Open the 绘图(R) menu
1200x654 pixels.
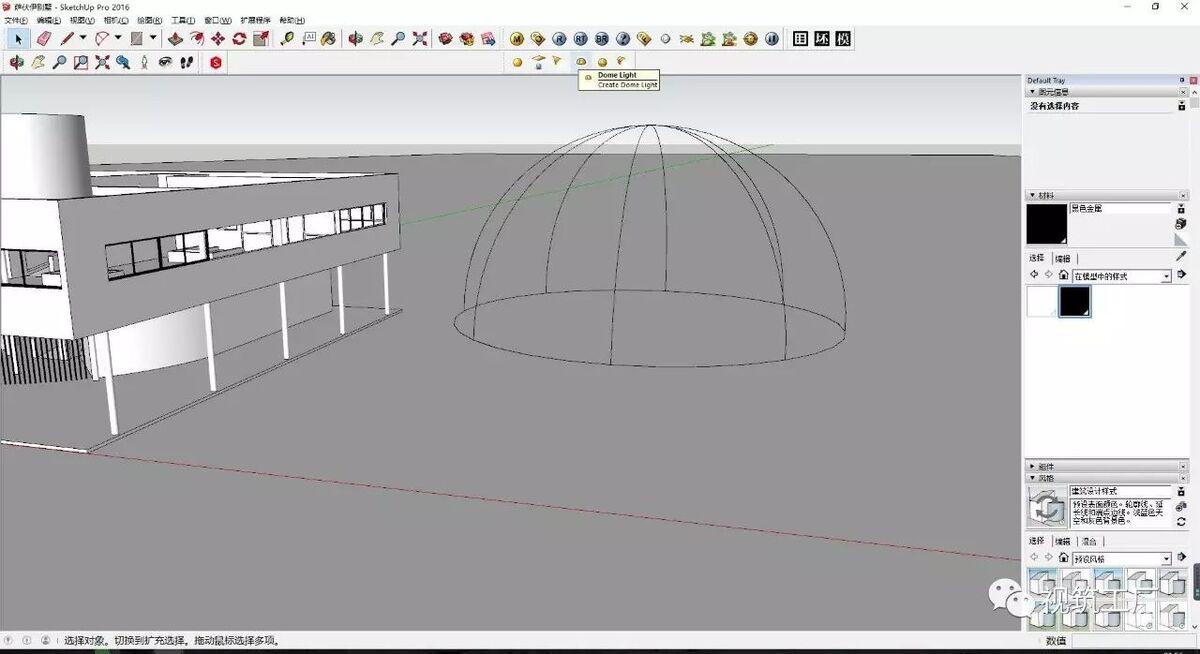pos(149,20)
